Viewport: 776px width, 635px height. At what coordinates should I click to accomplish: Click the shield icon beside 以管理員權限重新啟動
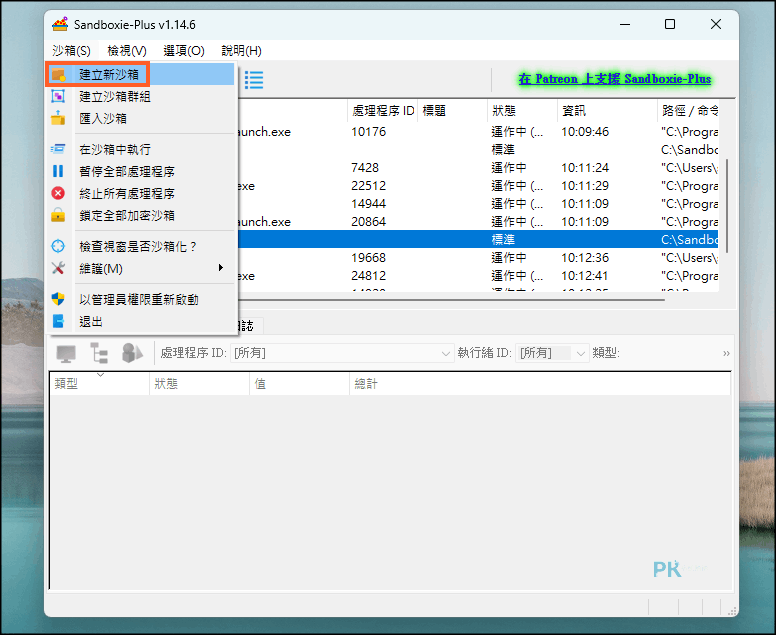pyautogui.click(x=58, y=299)
